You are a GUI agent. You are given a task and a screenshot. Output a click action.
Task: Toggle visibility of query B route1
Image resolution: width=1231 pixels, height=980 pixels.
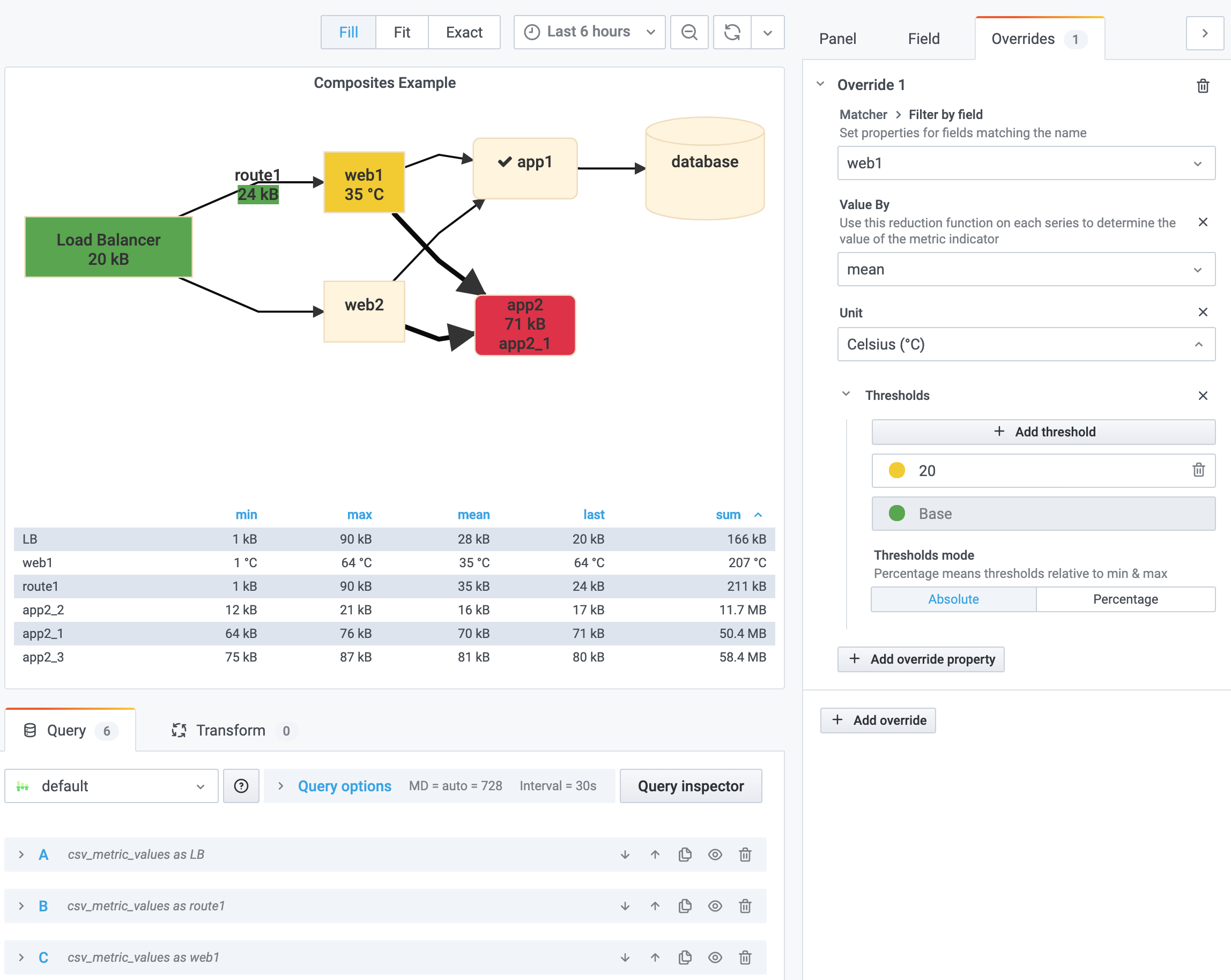coord(715,906)
